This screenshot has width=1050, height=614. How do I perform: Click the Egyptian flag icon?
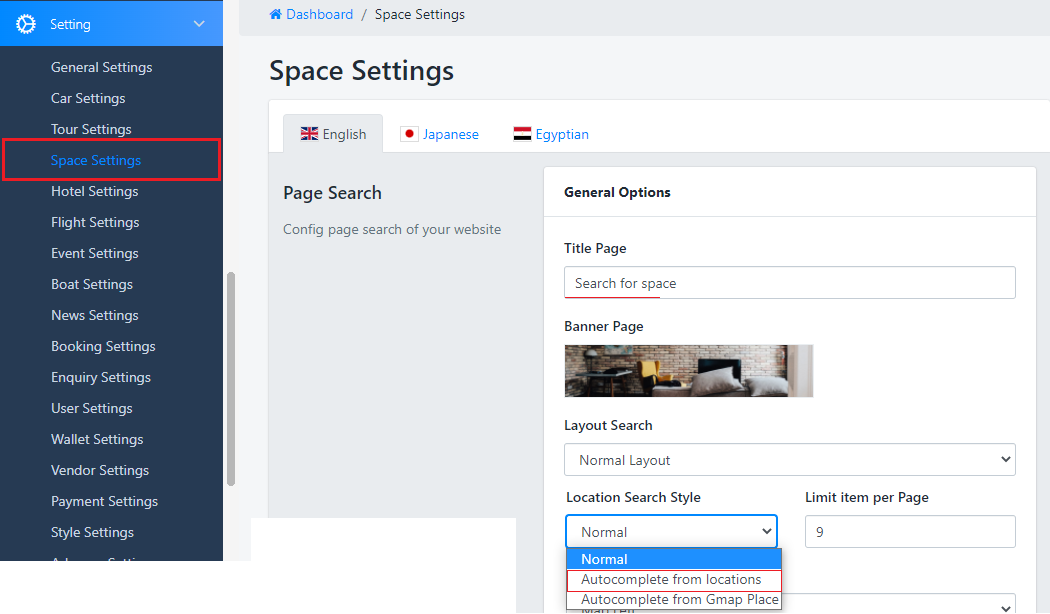click(x=522, y=134)
